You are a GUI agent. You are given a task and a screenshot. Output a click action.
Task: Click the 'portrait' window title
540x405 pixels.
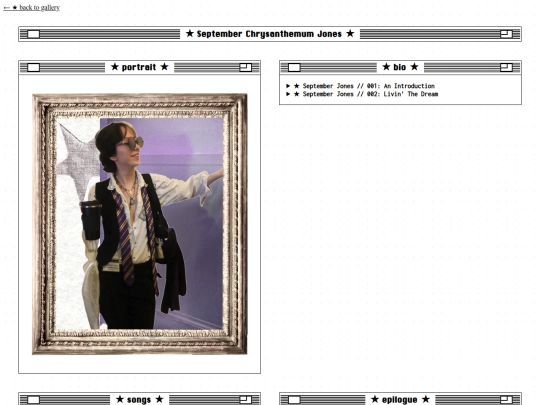[139, 67]
